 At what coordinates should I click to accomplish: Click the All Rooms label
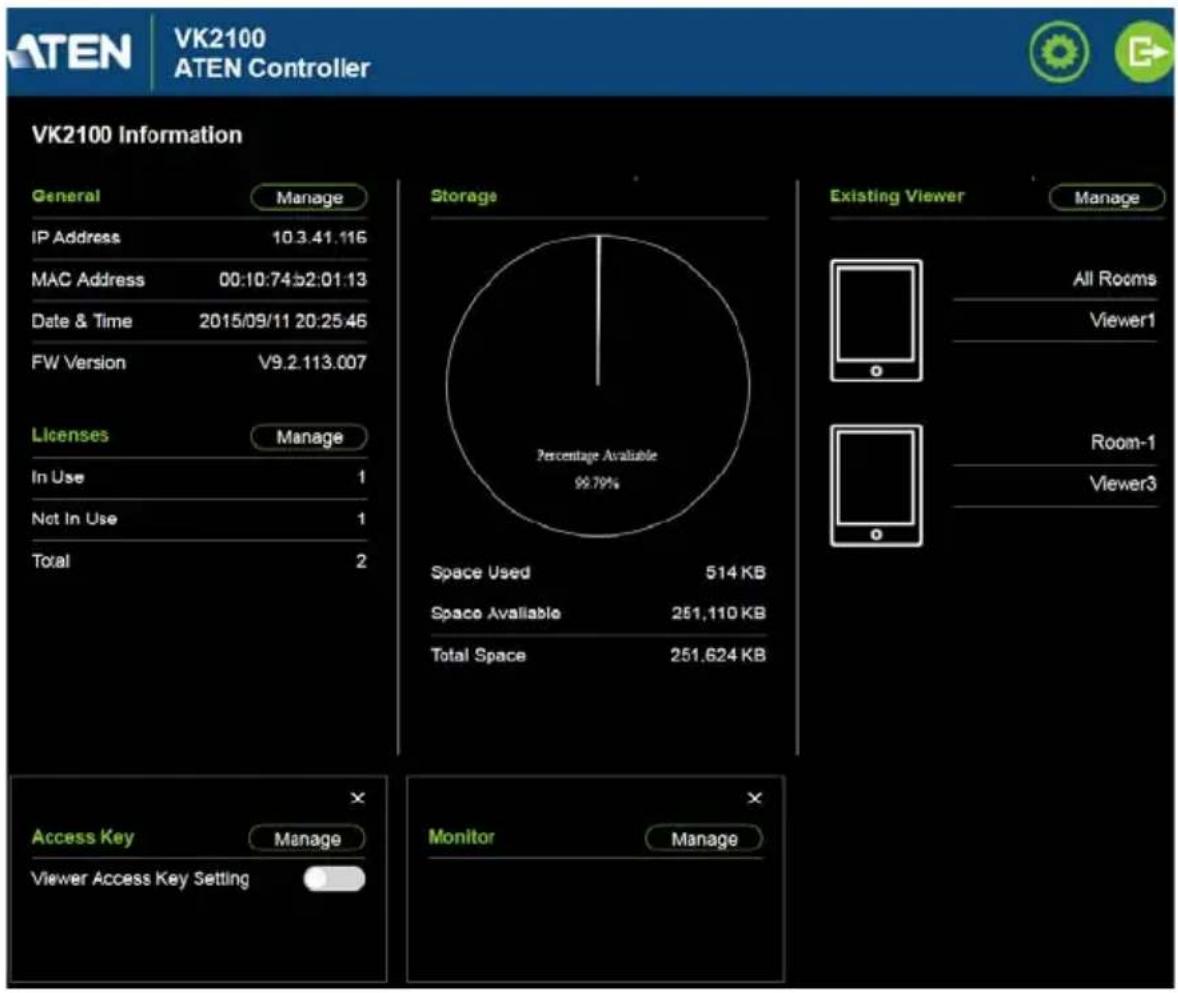pos(1114,279)
